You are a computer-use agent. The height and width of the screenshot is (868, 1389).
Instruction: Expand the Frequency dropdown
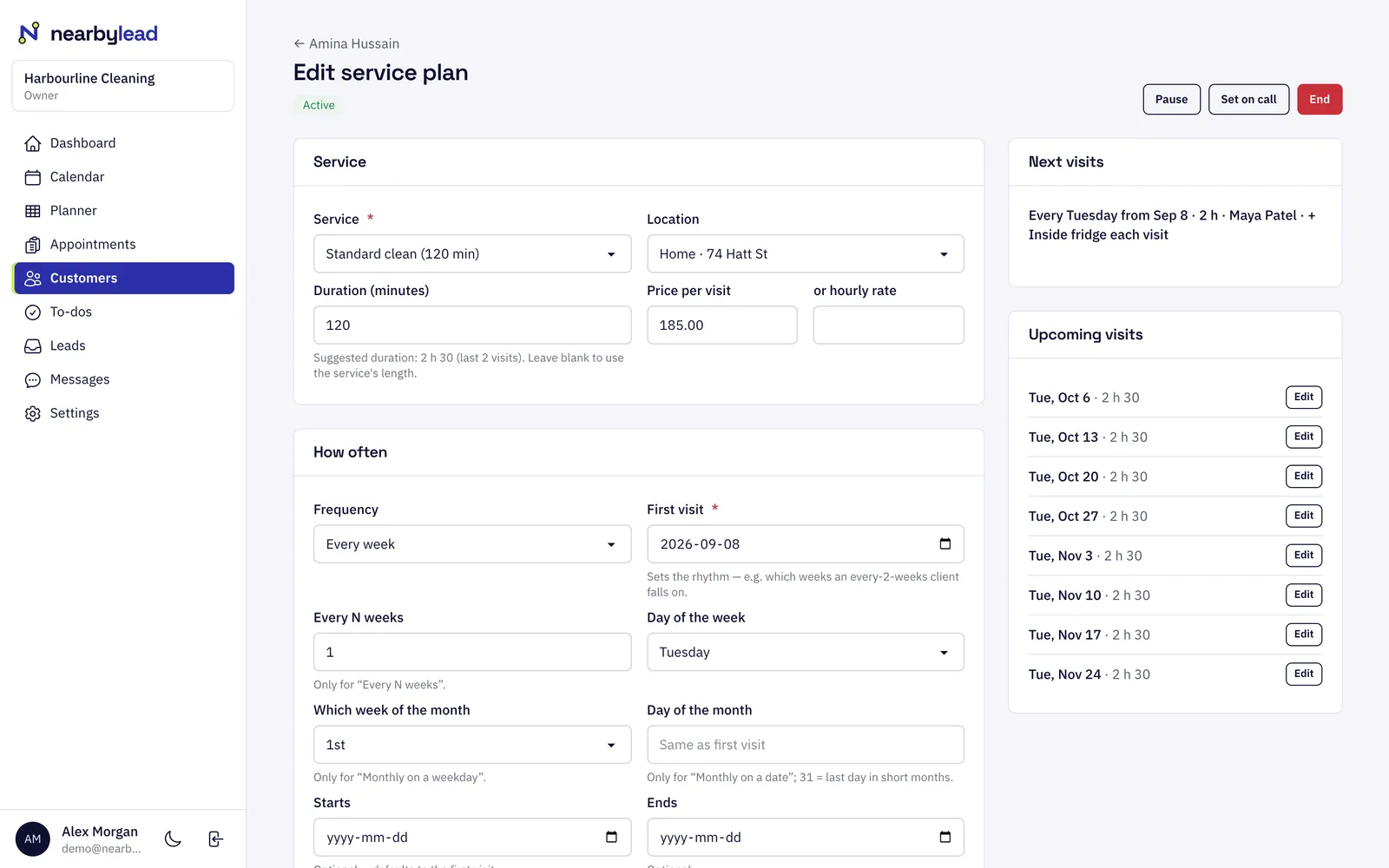[472, 544]
